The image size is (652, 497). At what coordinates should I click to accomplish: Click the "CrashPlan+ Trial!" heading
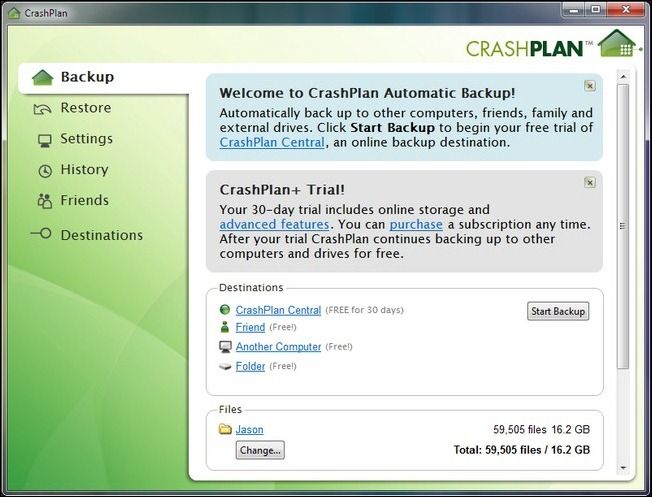282,190
